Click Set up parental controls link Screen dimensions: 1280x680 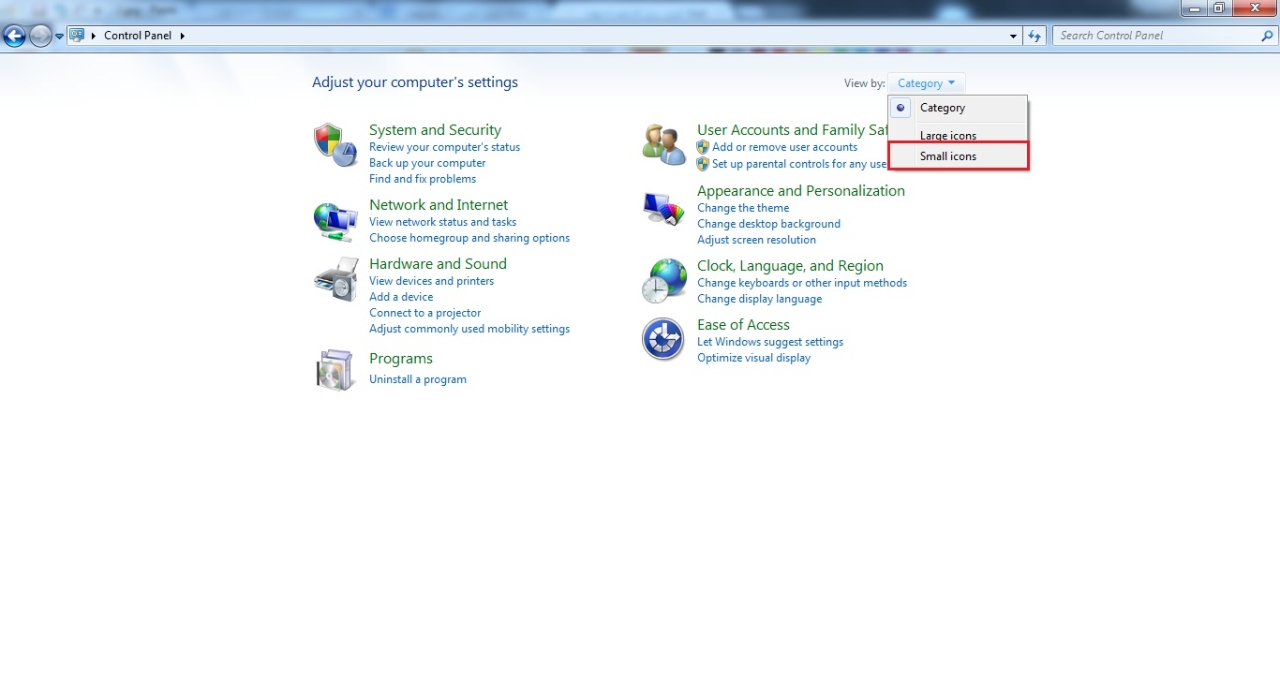point(799,164)
